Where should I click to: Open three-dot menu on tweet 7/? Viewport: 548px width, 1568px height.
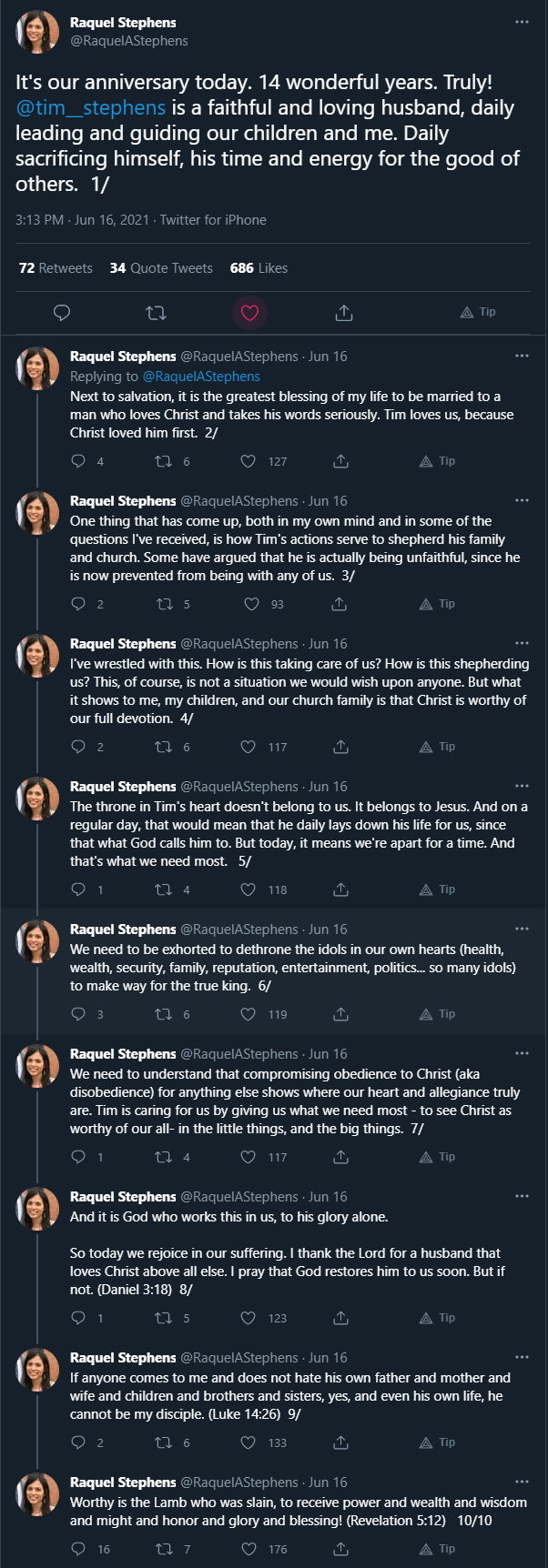[x=522, y=1053]
